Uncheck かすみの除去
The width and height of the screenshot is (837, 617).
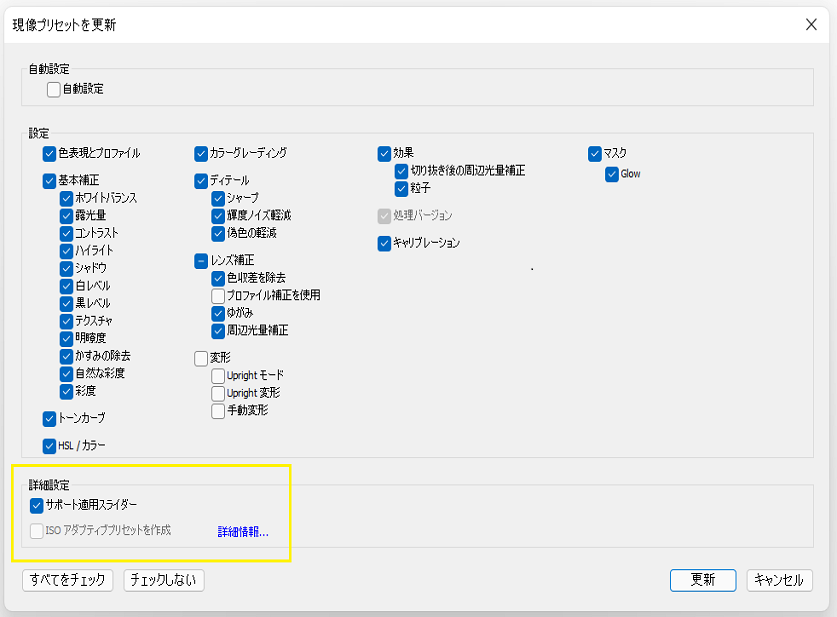(66, 357)
